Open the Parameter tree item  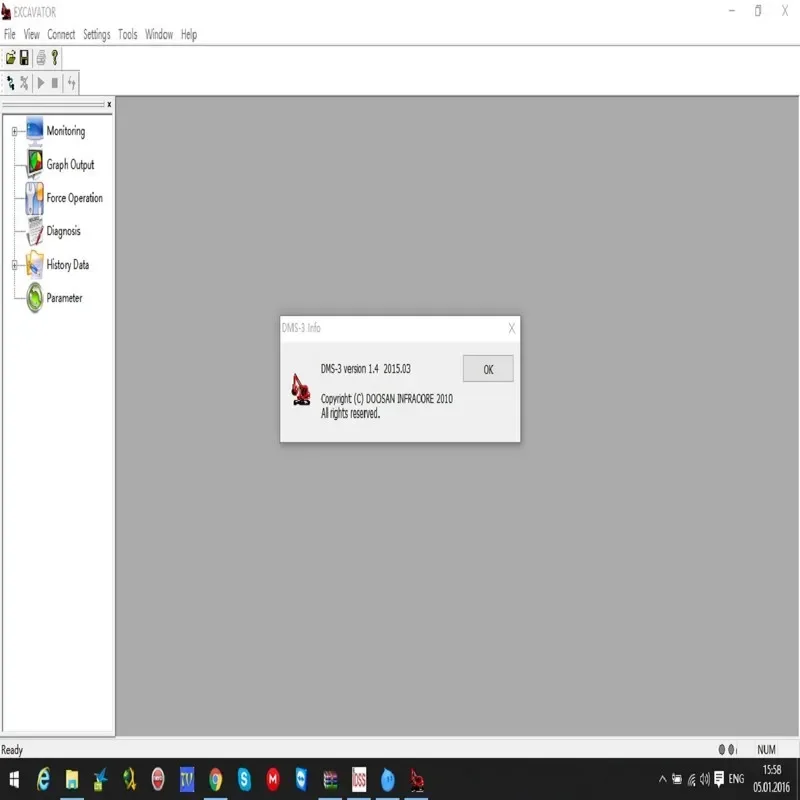(x=64, y=298)
